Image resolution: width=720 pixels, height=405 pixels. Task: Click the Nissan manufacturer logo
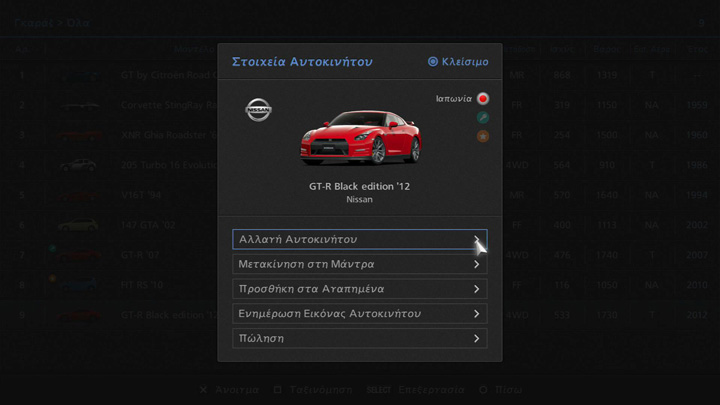tap(258, 110)
